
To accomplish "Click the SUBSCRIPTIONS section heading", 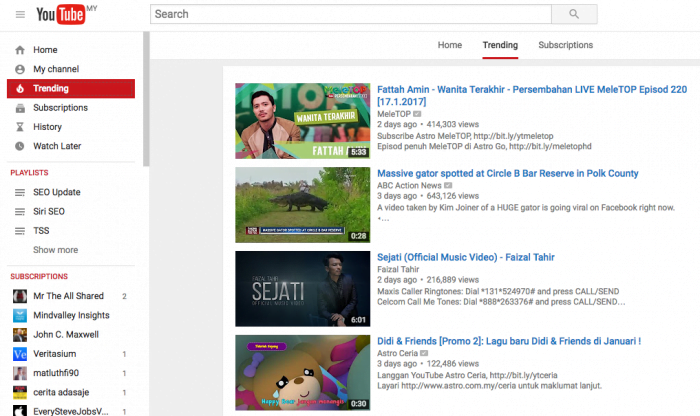I will [x=39, y=277].
